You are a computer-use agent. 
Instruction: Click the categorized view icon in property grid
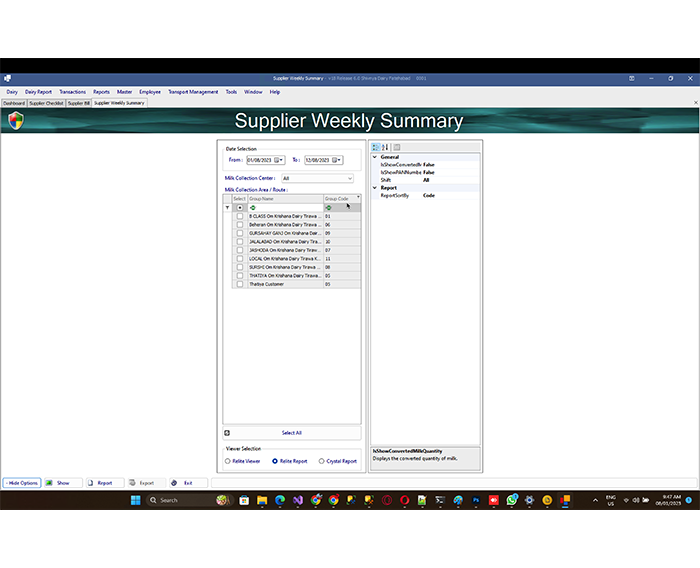375,147
